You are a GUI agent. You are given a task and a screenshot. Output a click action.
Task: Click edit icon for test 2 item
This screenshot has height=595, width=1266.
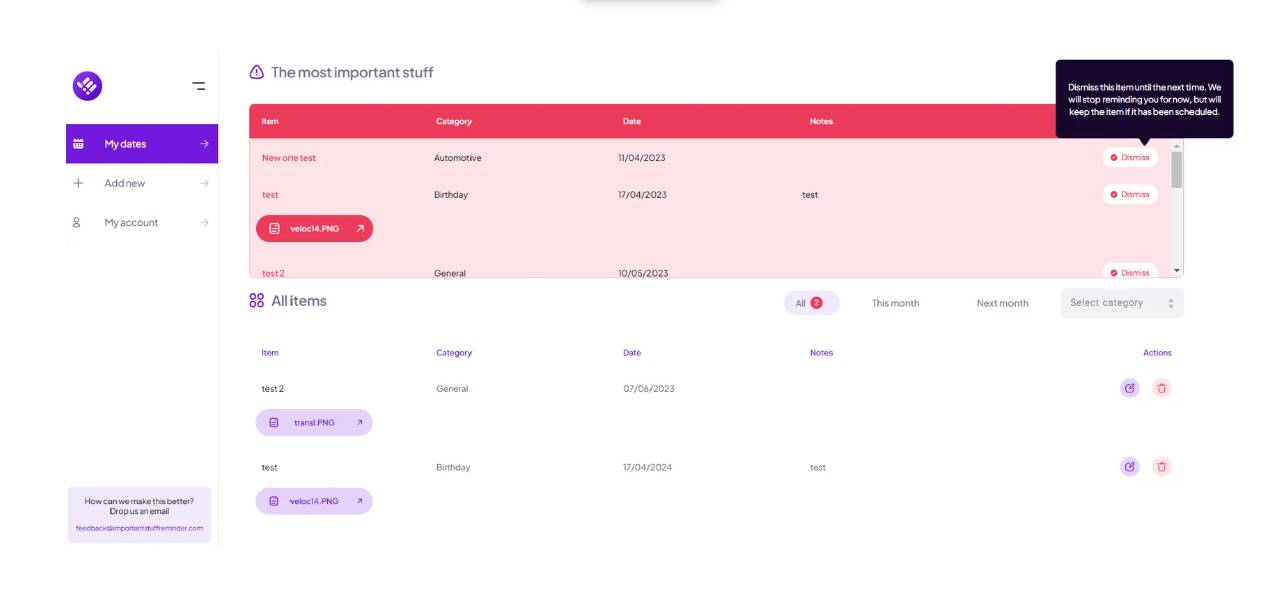point(1129,388)
